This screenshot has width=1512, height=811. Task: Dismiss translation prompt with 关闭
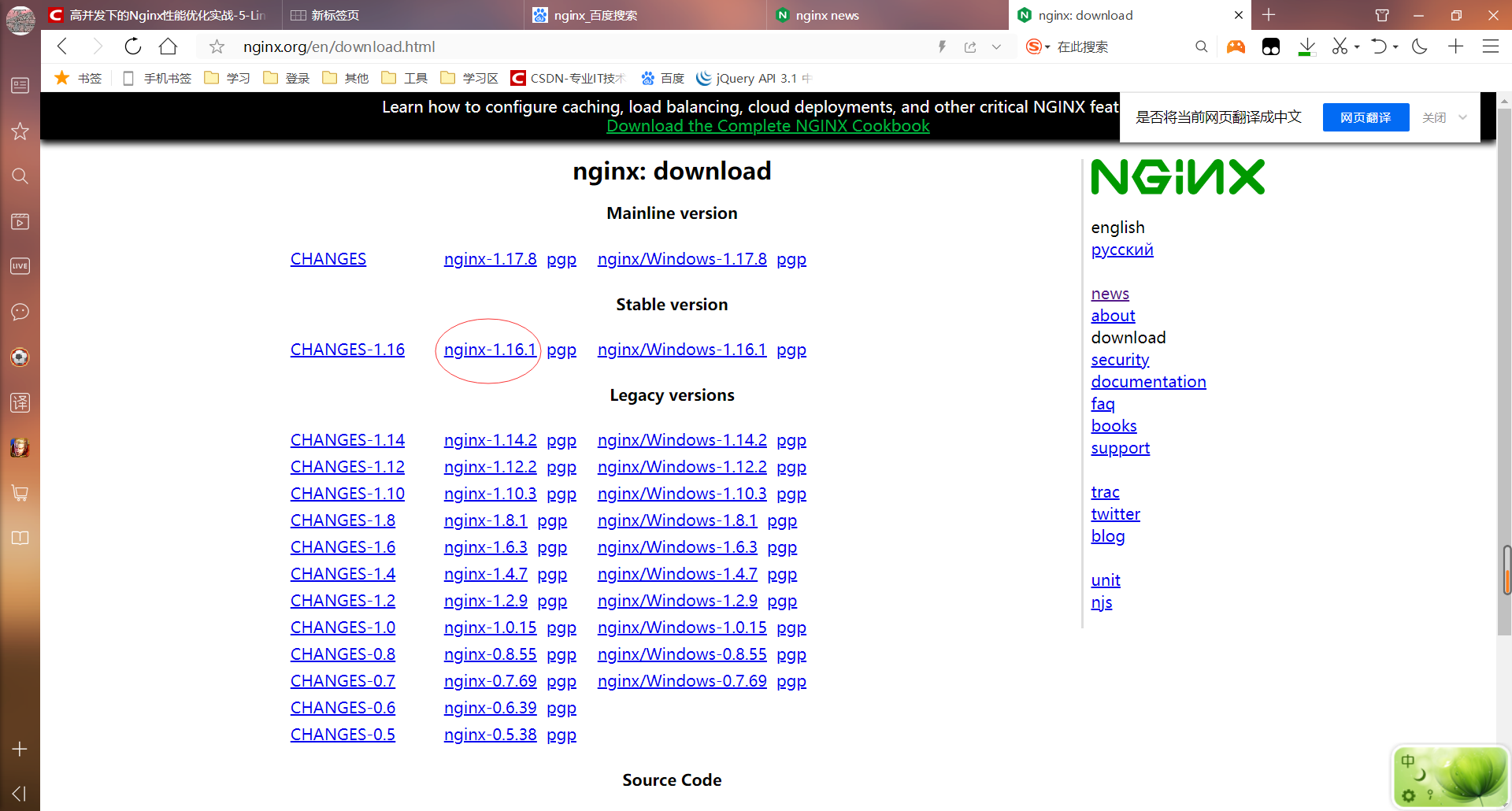[x=1434, y=117]
